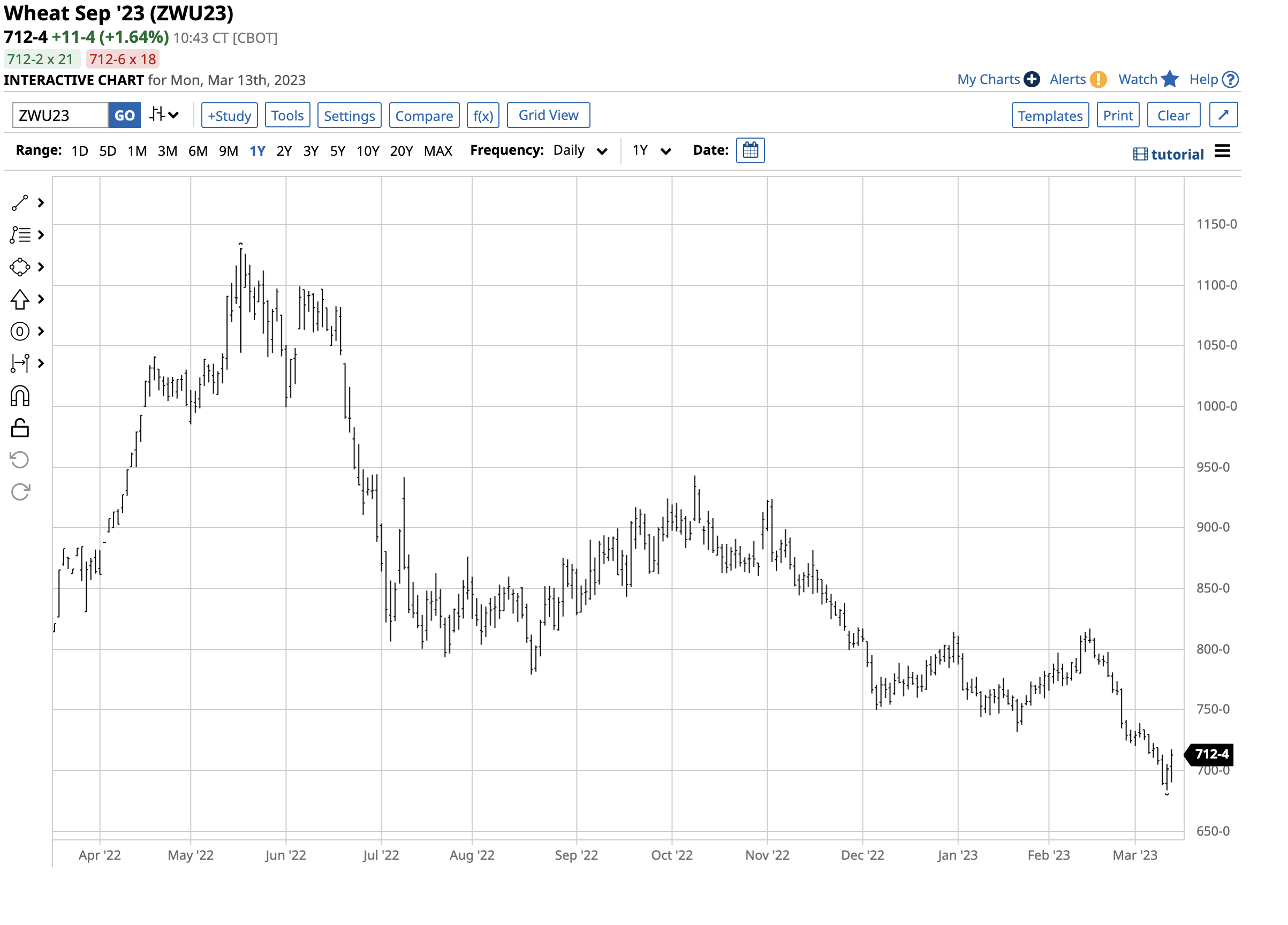Click the ZWU23 symbol input field
This screenshot has height=925, width=1288.
(60, 116)
